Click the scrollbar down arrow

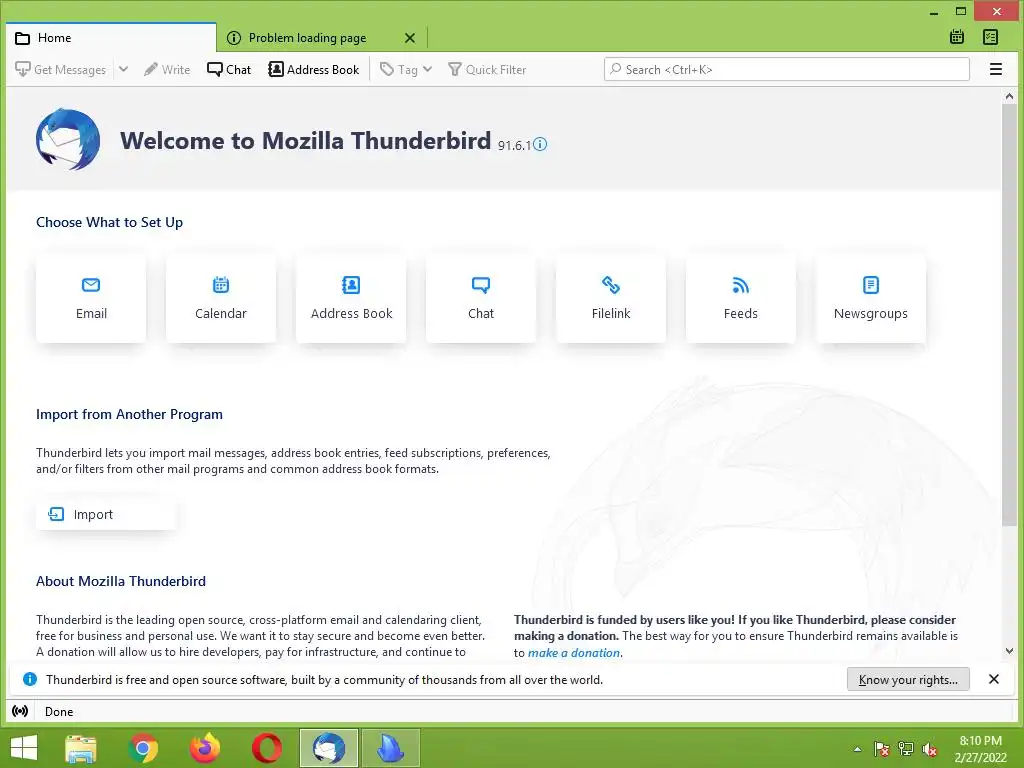1009,650
